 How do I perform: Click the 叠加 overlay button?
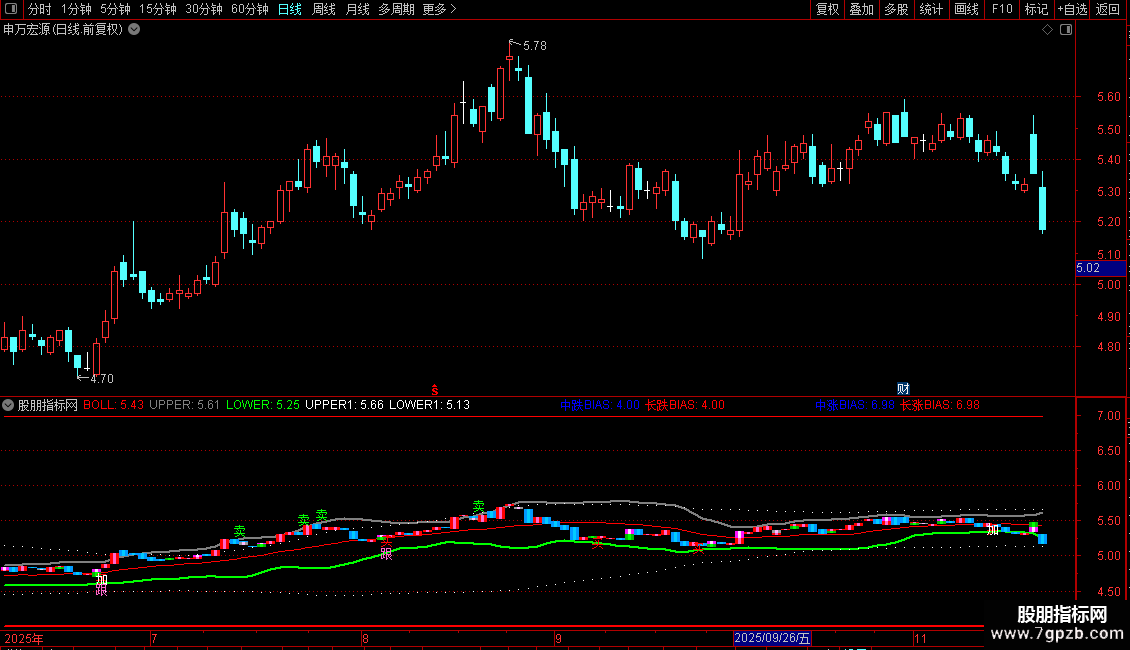[x=862, y=9]
